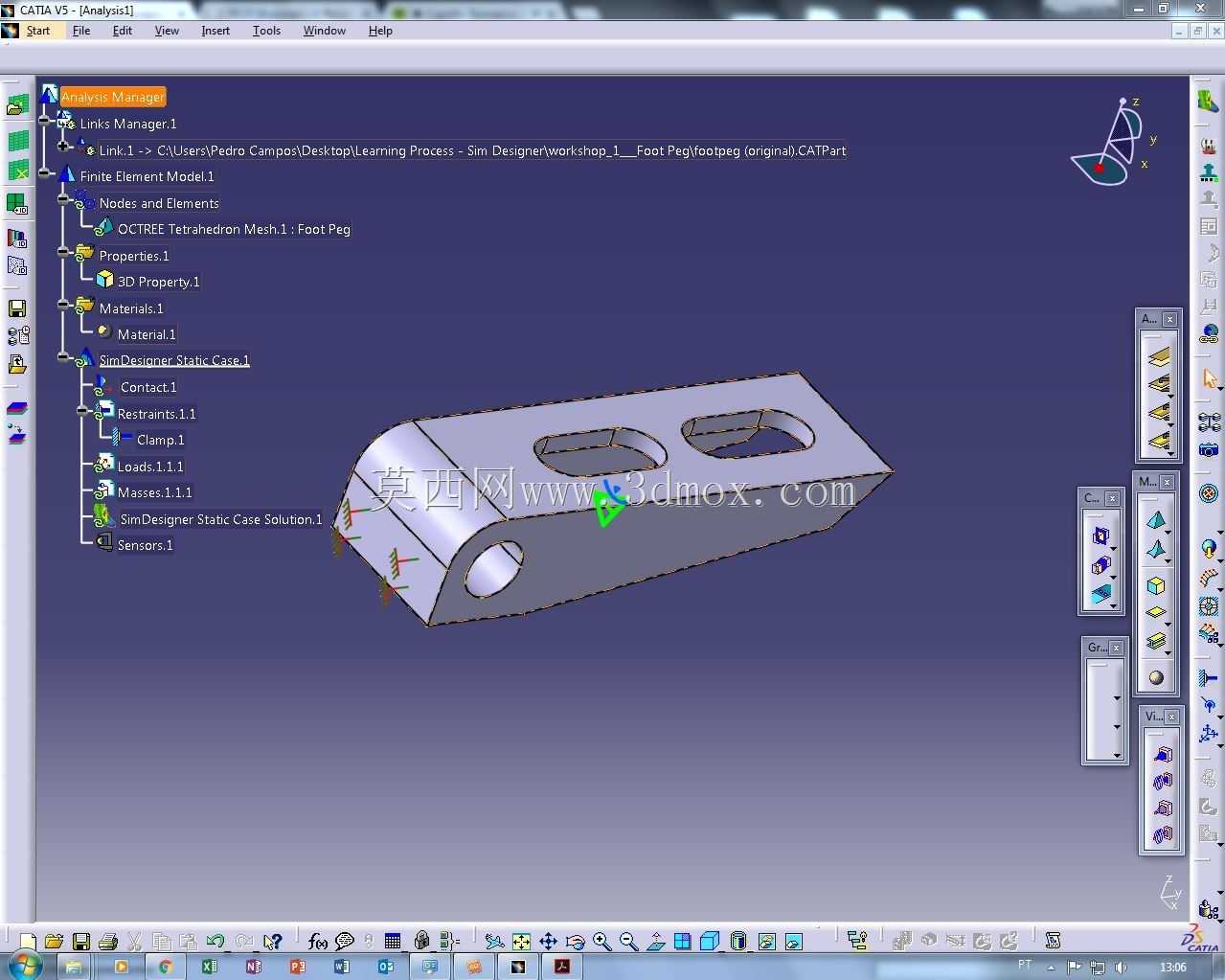The image size is (1225, 980).
Task: Select the Octree tetrahedron mesher icon
Action: coord(1156,521)
